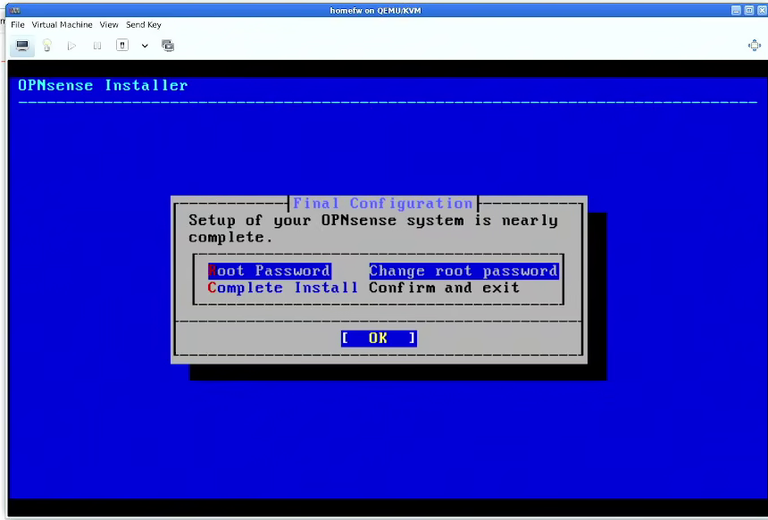Click the Final Configuration dialog title
Viewport: 768px width, 520px height.
coord(383,203)
